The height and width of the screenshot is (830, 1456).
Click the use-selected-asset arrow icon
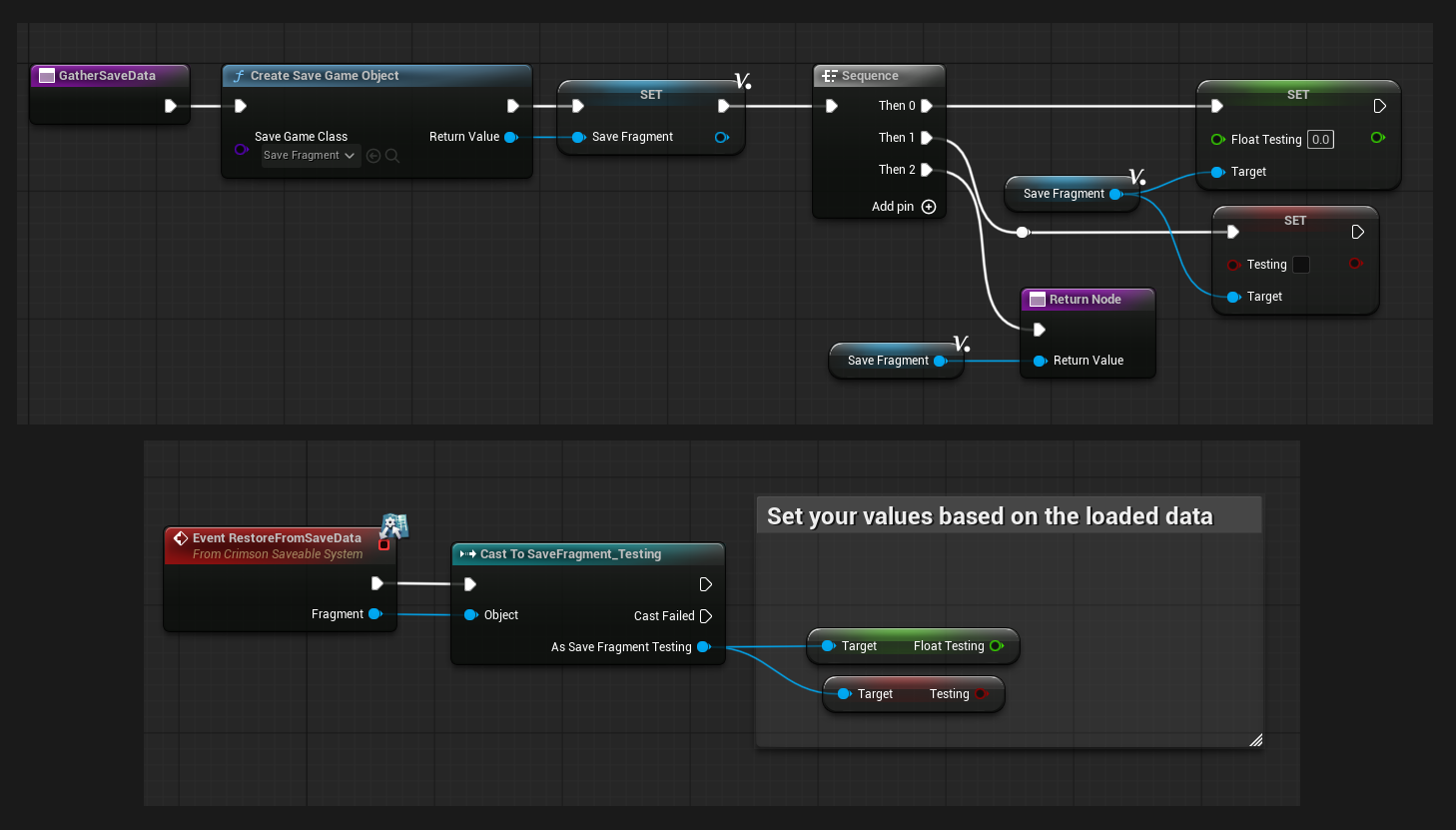tap(373, 156)
